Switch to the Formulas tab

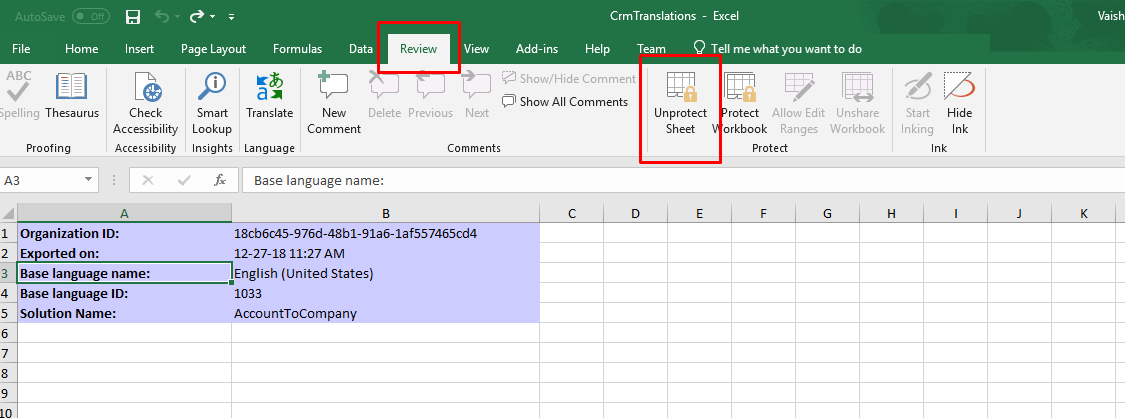(297, 49)
